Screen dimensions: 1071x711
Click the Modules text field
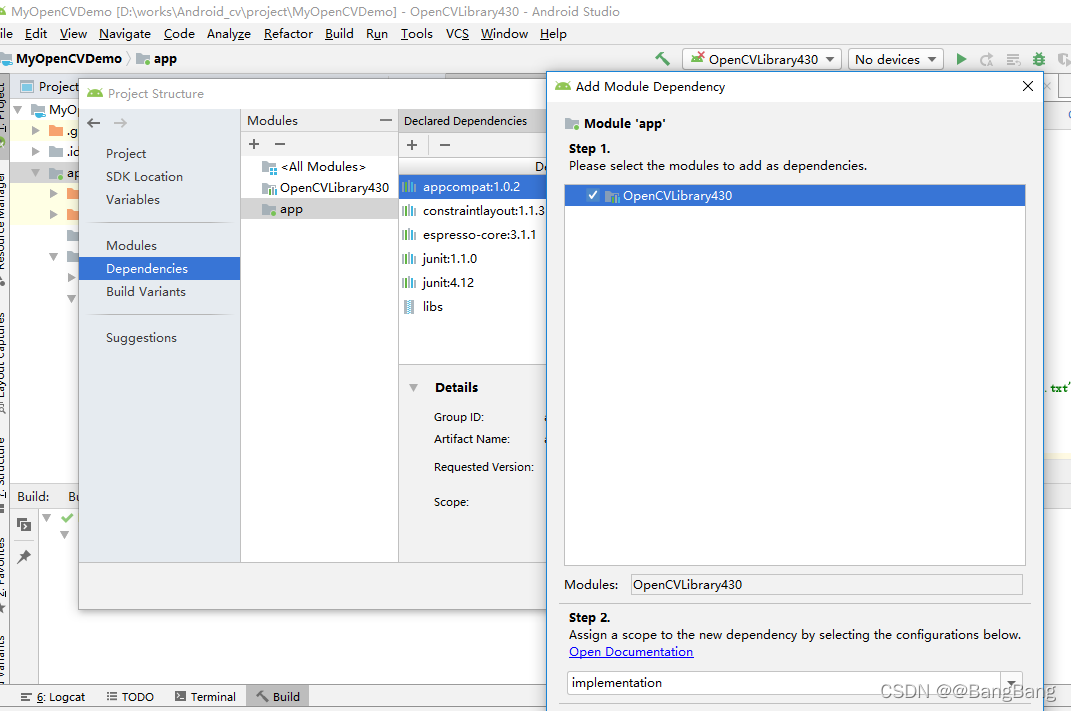826,585
